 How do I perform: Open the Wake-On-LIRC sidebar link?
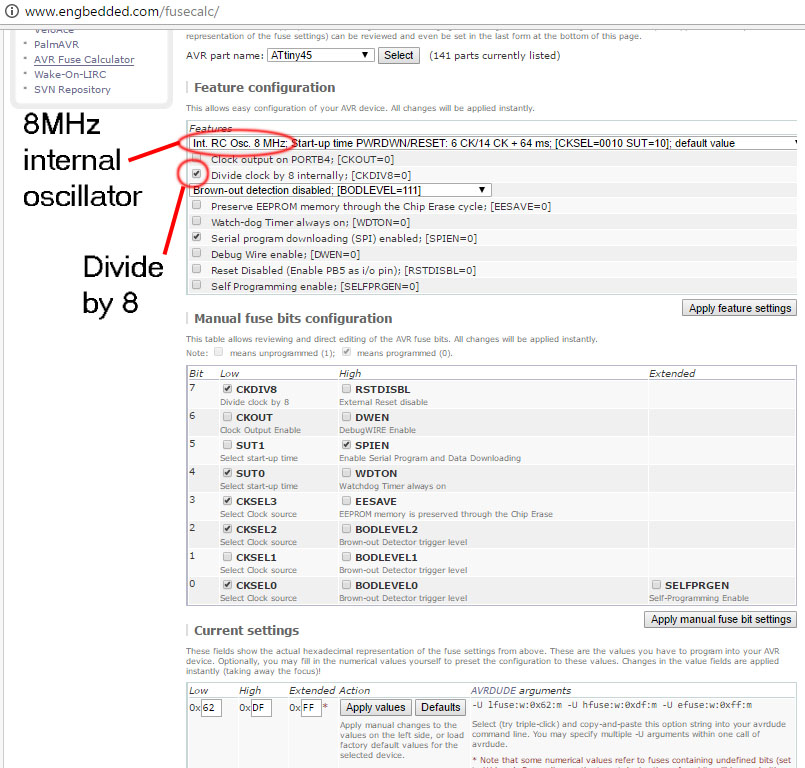[70, 74]
